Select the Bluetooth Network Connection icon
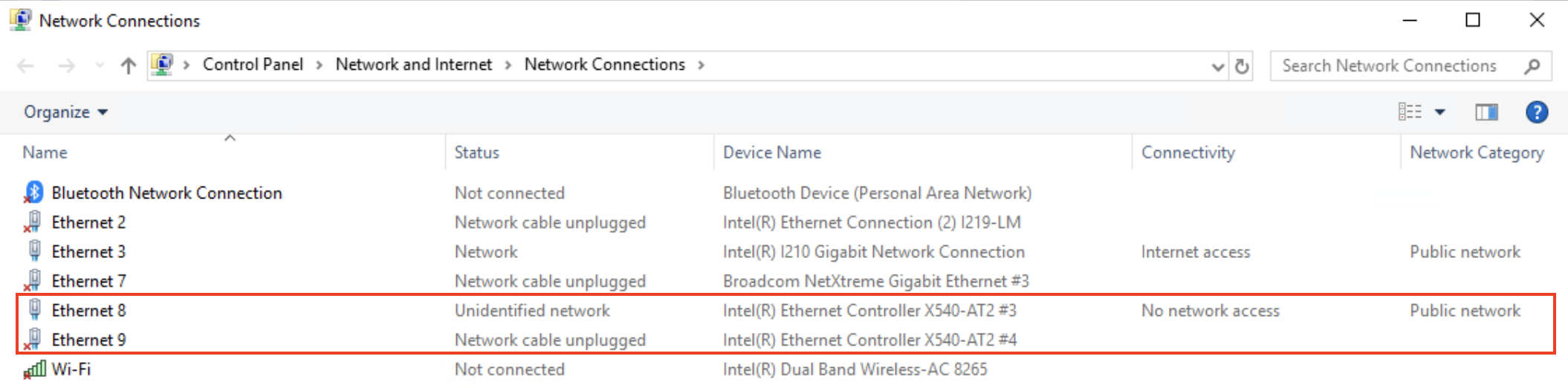 click(33, 193)
